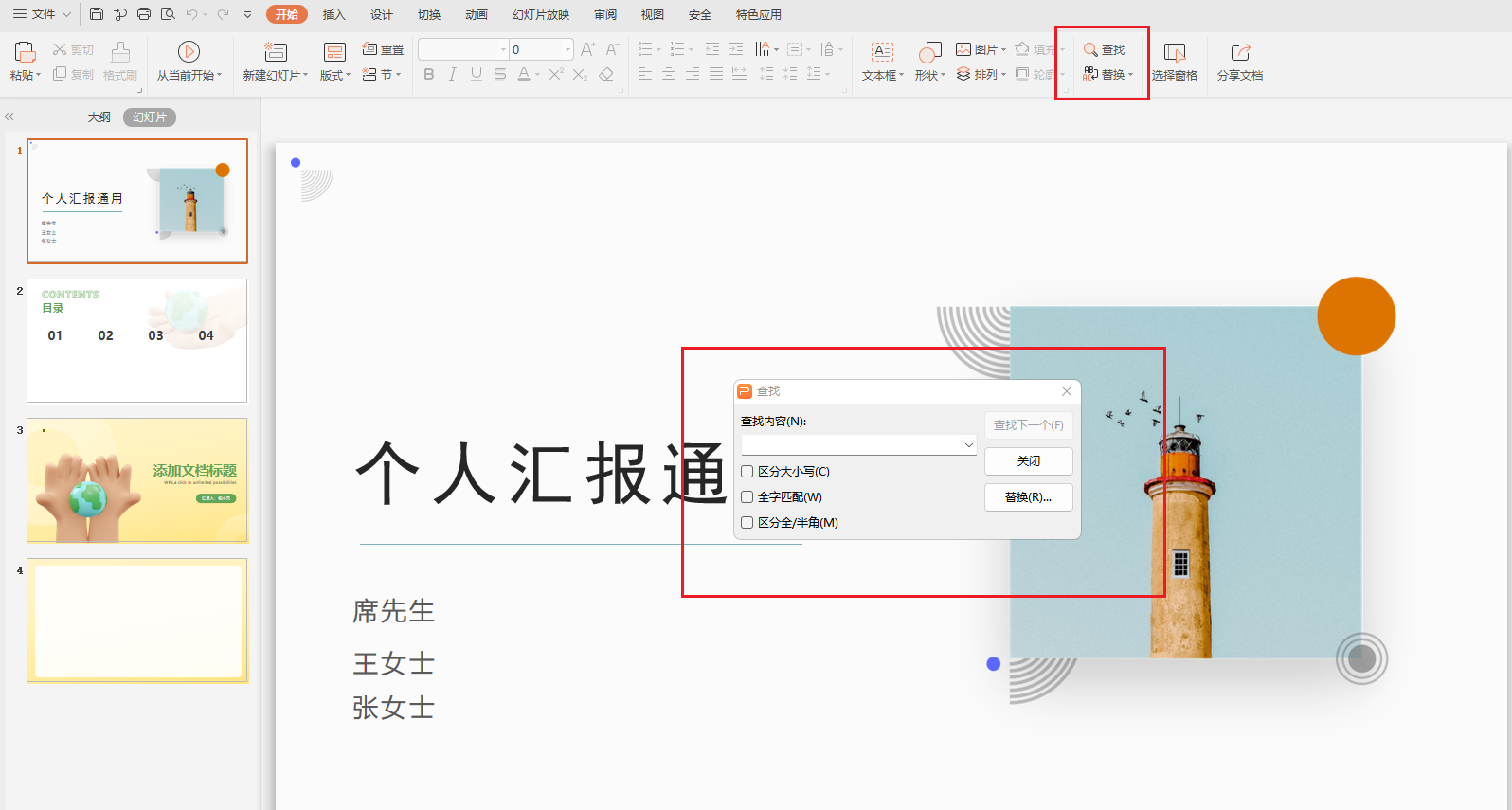Click the Print icon in quick access toolbar

point(144,14)
